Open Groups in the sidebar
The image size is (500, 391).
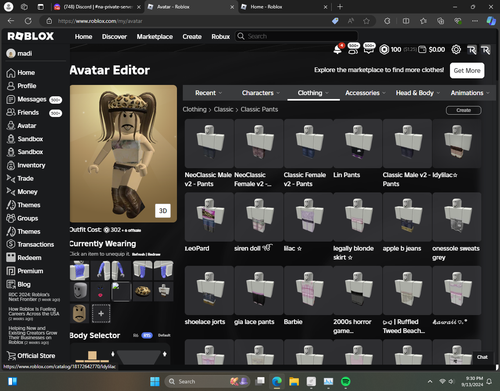click(22, 218)
